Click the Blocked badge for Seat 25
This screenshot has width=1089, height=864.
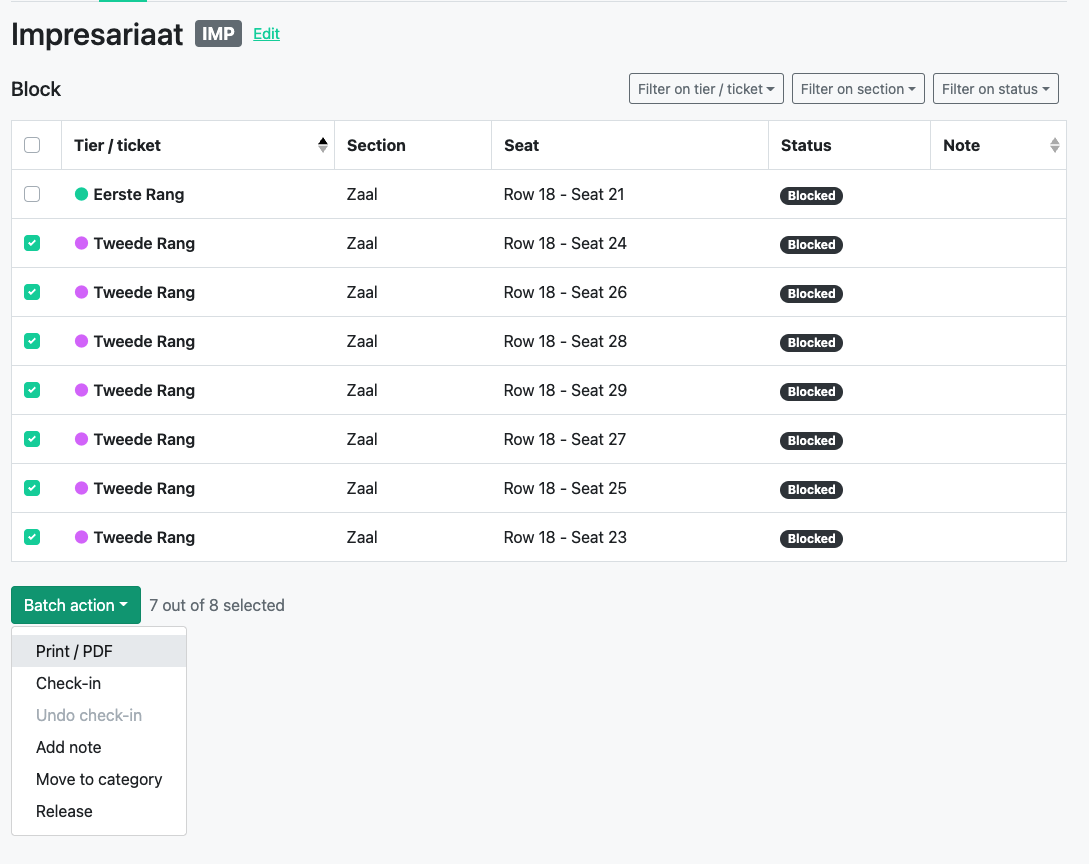(x=811, y=490)
